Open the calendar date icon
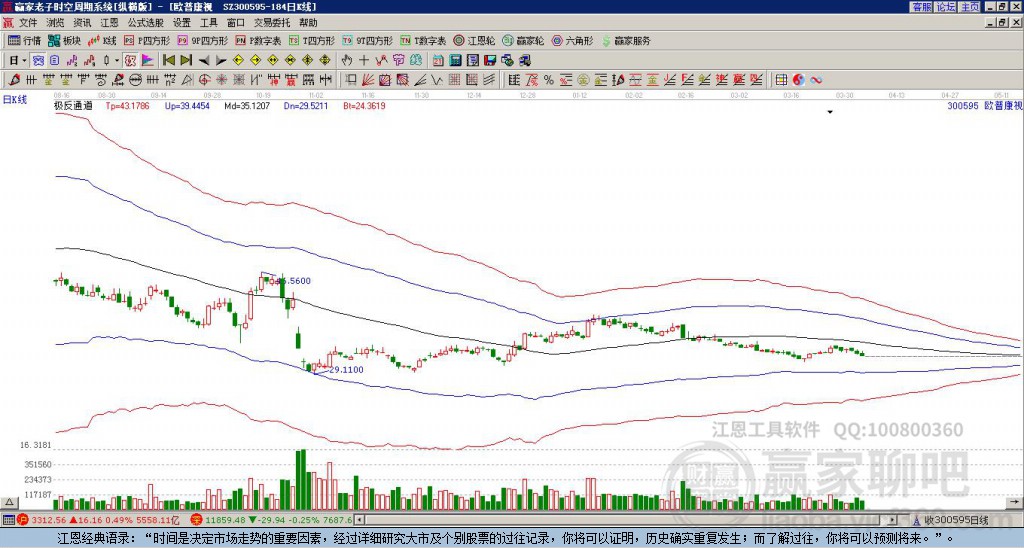The height and width of the screenshot is (548, 1024). (x=438, y=61)
